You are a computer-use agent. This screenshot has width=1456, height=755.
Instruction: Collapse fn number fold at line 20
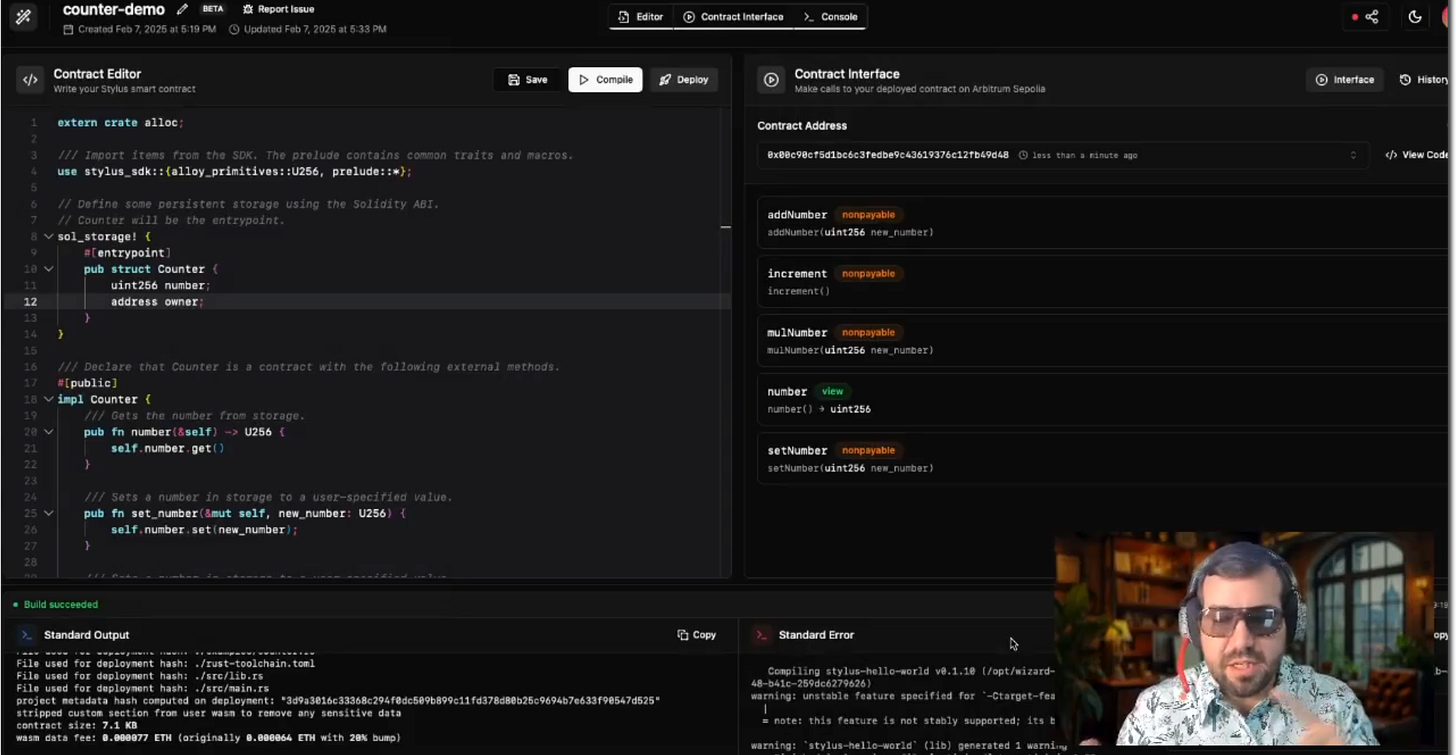coord(48,432)
